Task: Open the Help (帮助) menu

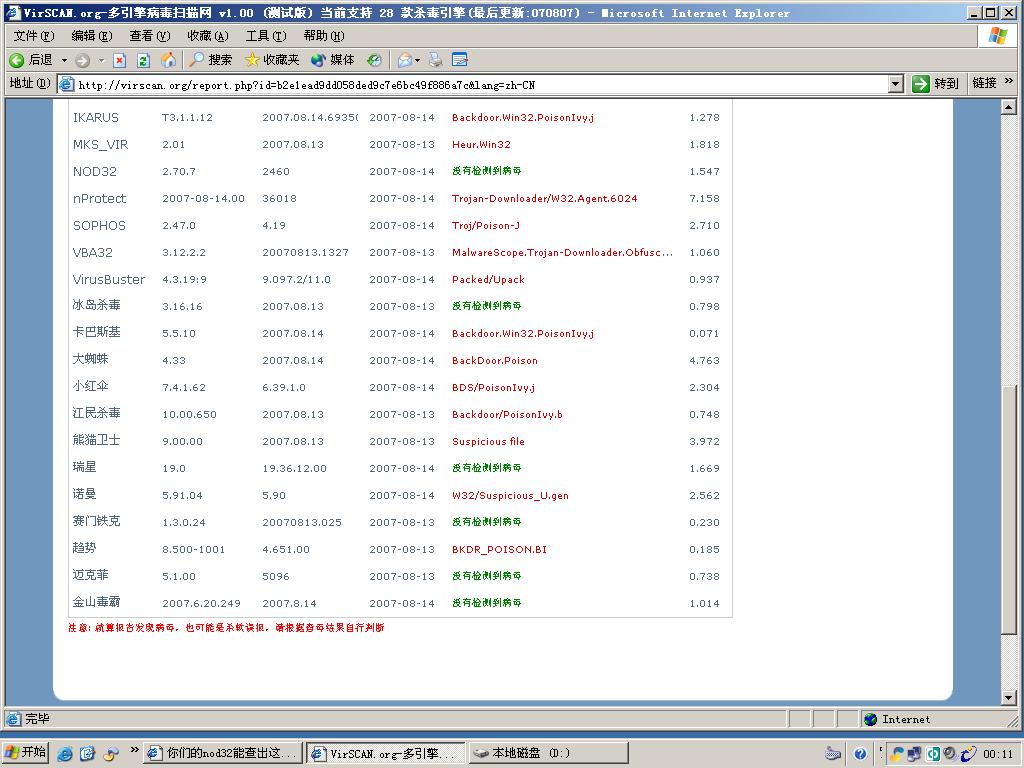Action: tap(324, 36)
